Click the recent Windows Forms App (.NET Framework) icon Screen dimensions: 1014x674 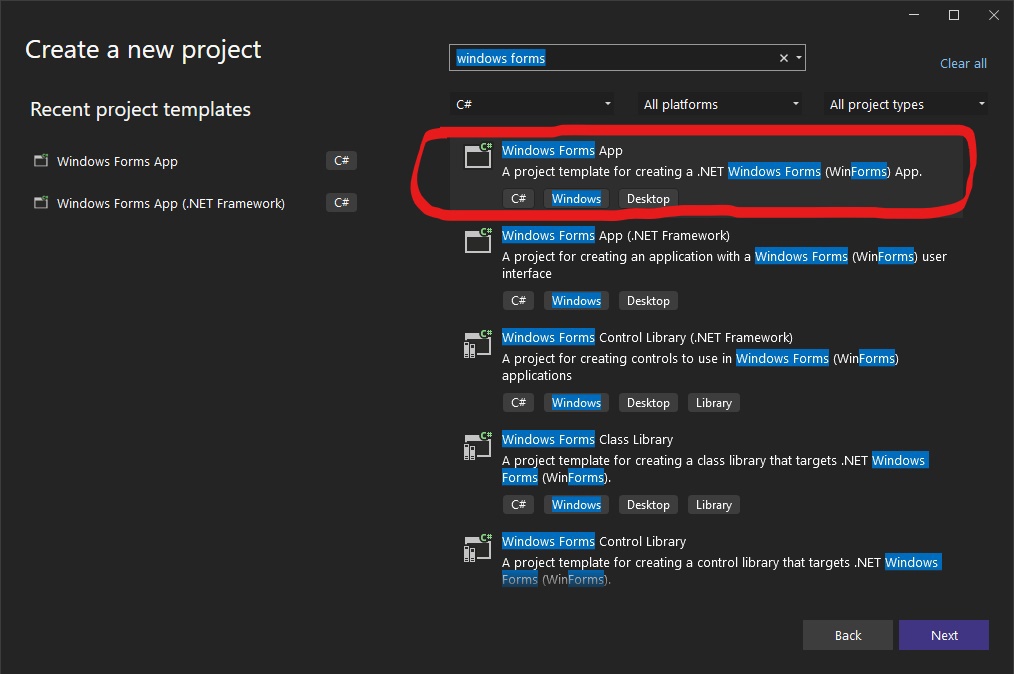tap(41, 202)
